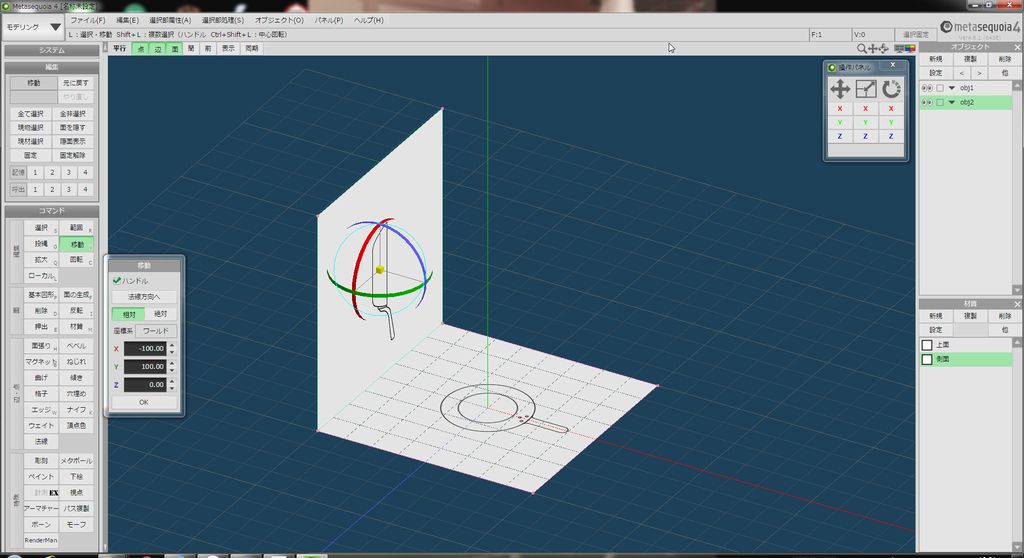Click the green Y under the scale icon
This screenshot has width=1024, height=558.
(865, 122)
